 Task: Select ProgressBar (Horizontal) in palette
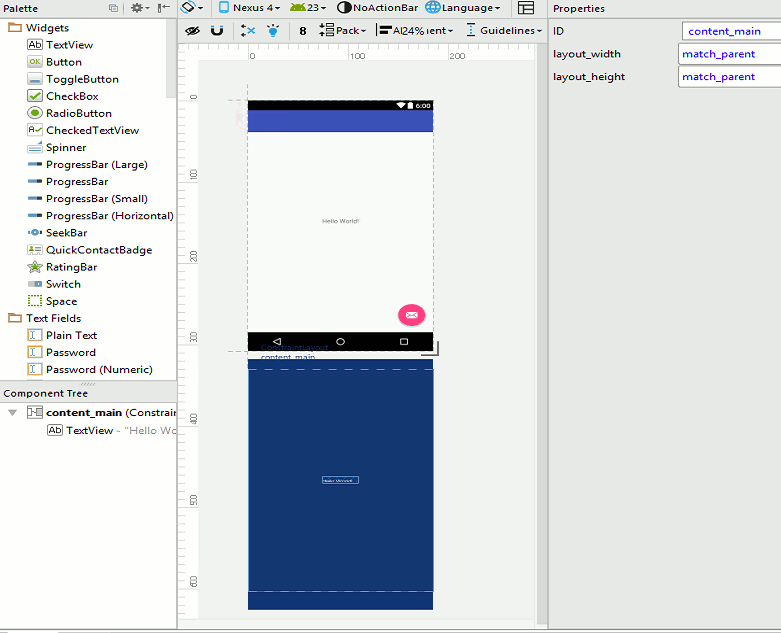[x=100, y=216]
